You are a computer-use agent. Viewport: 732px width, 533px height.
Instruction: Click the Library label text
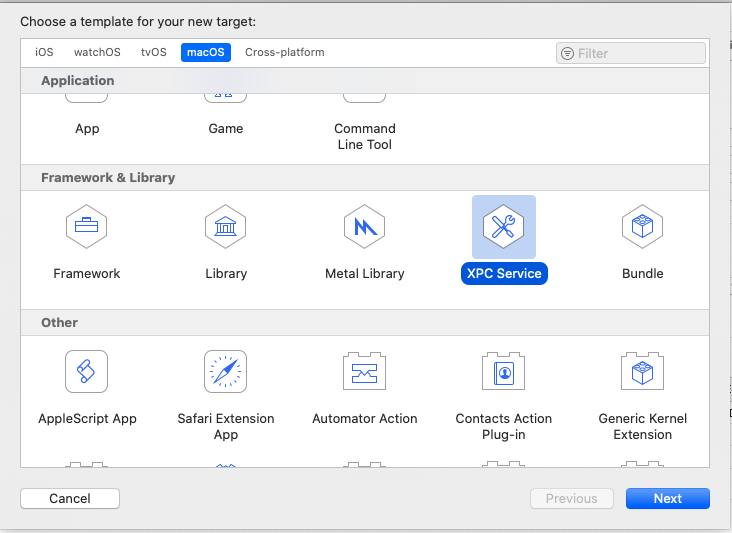point(226,274)
